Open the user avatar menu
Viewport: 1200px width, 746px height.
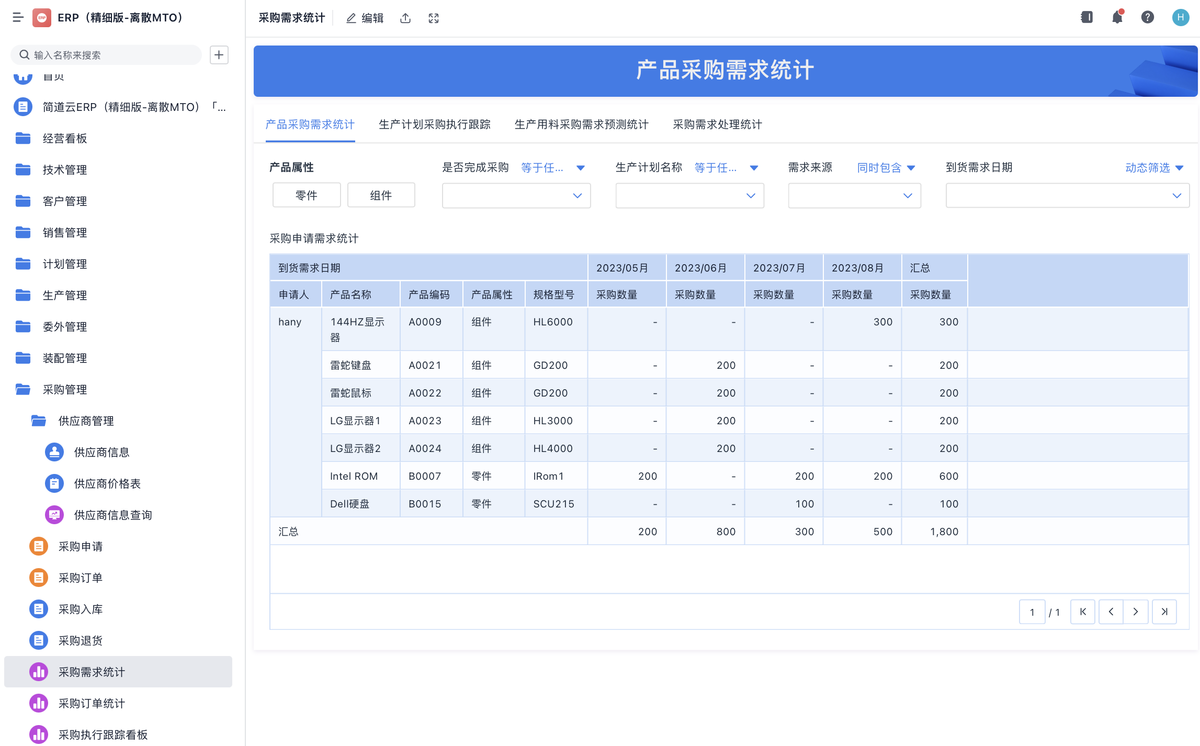[1180, 18]
